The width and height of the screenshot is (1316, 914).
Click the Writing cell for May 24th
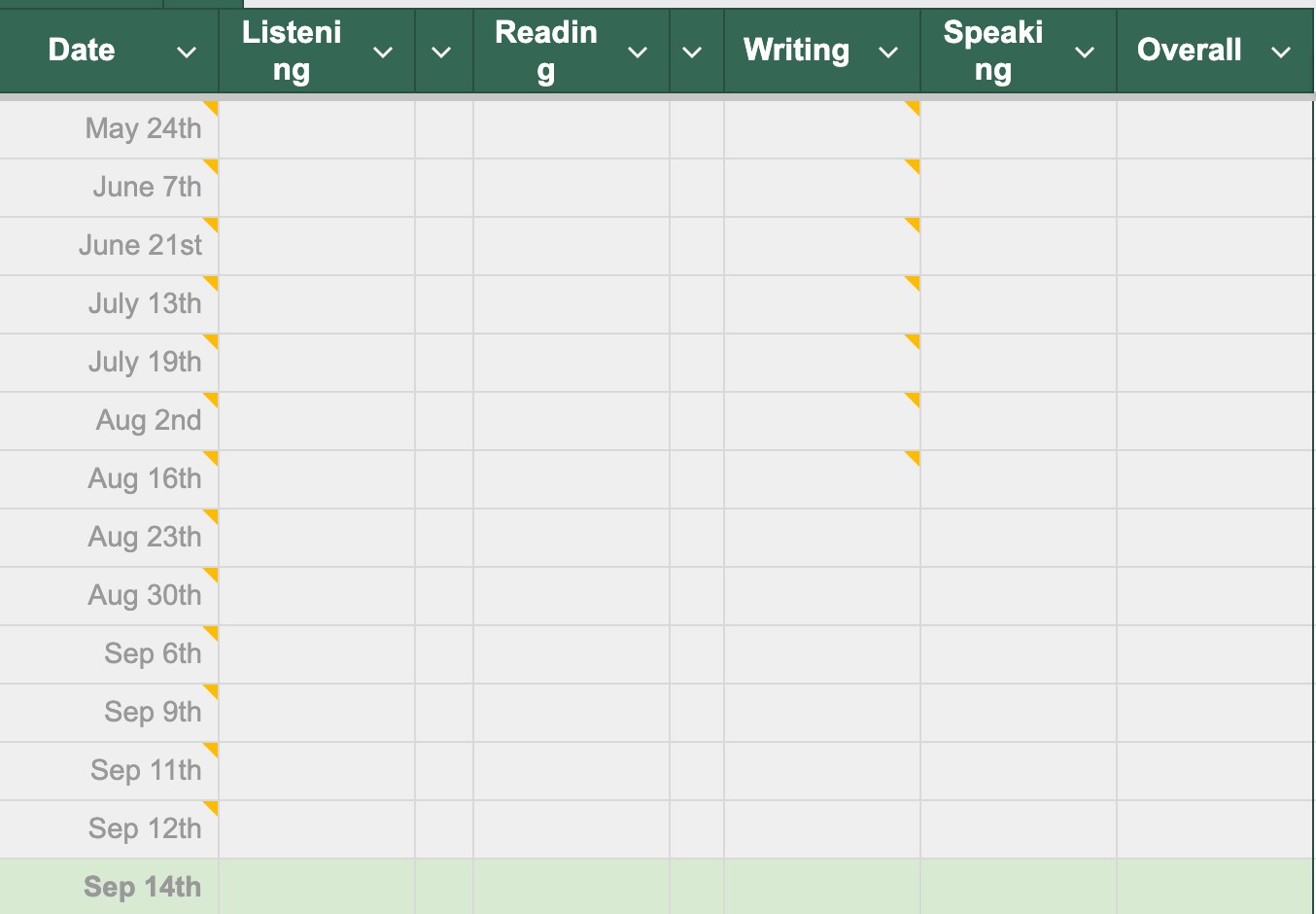tap(821, 129)
